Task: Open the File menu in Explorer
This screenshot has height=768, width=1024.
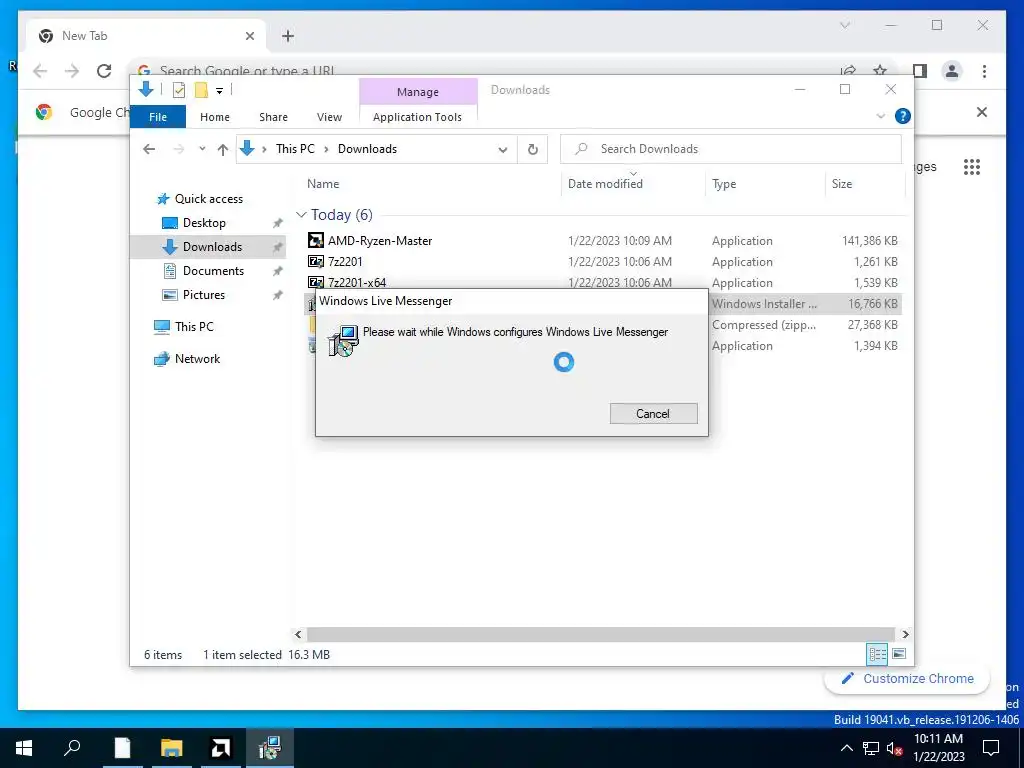Action: tap(158, 117)
